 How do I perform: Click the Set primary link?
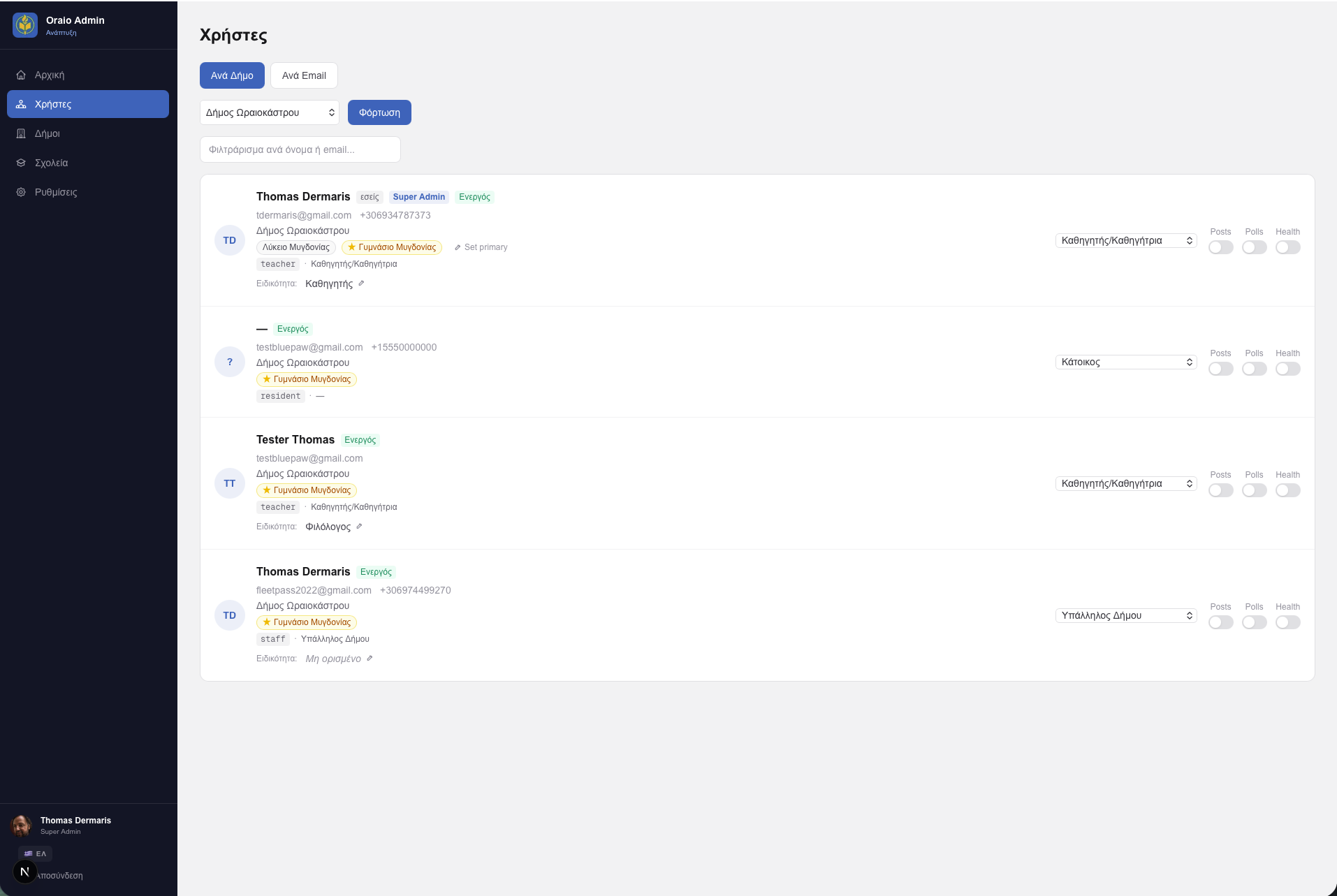(481, 247)
